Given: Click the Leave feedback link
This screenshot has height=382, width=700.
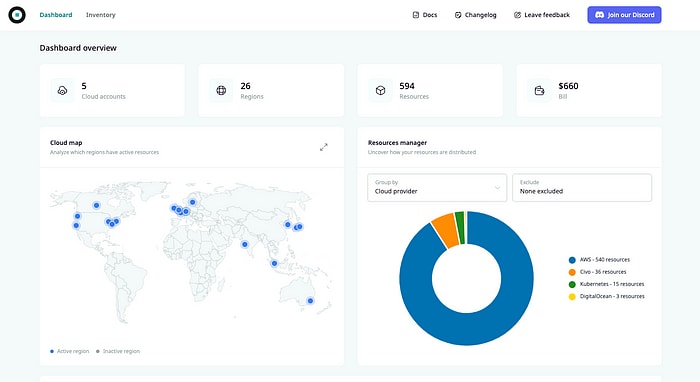Looking at the screenshot, I should pos(542,15).
